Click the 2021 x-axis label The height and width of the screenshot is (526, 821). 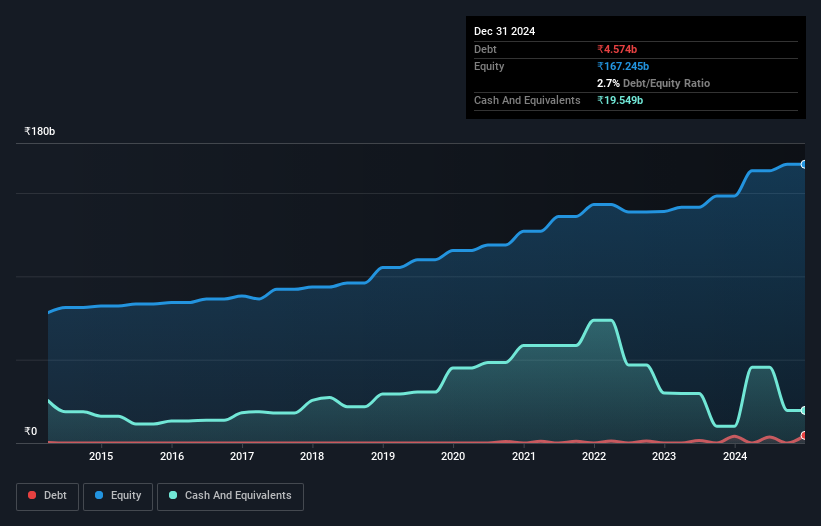tap(524, 456)
